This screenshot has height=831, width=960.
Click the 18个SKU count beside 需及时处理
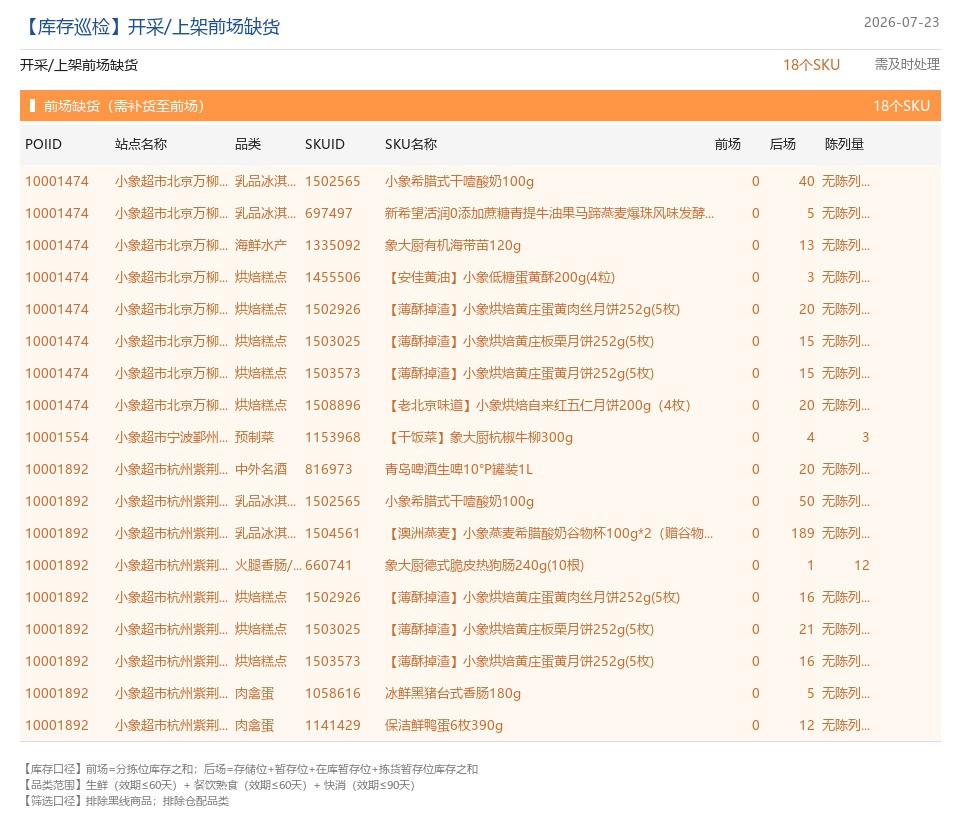811,65
